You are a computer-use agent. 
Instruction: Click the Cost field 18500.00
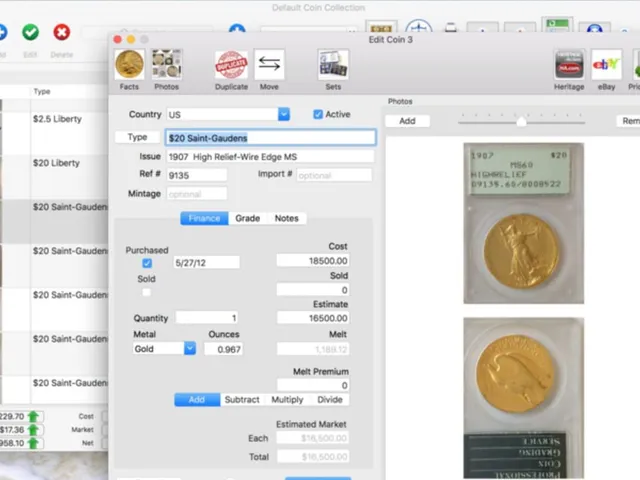[313, 261]
